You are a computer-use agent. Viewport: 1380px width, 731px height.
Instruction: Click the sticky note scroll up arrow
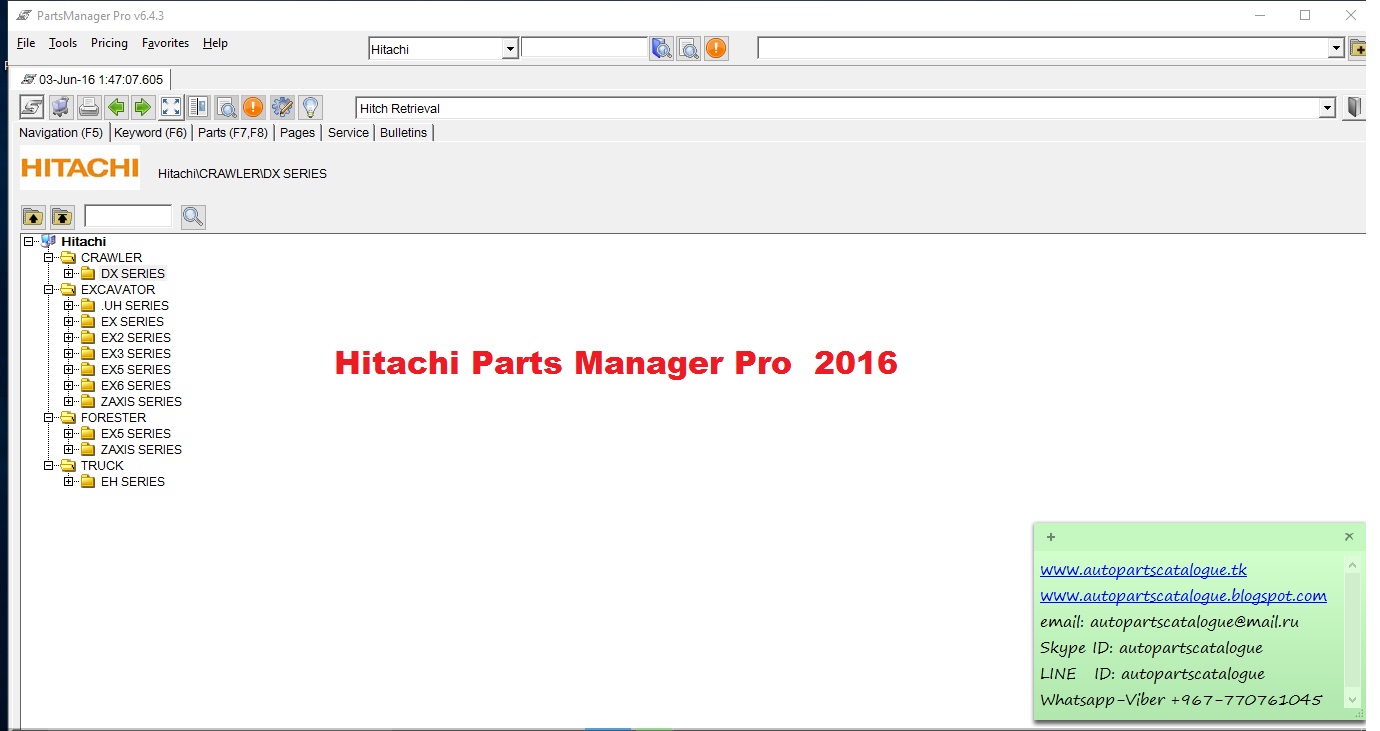[x=1352, y=565]
